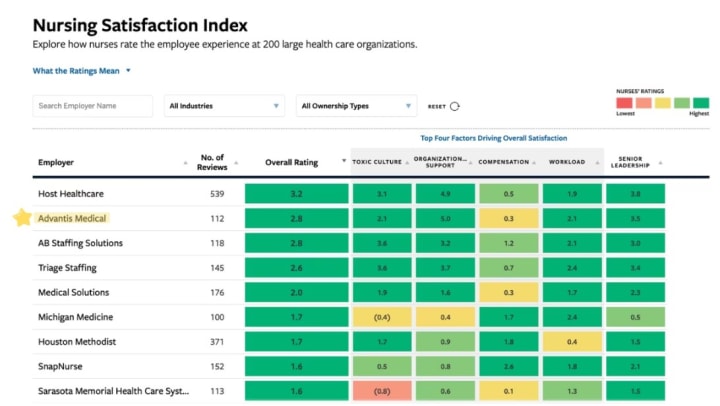
Task: Click the No. of Reviews header
Action: [x=212, y=162]
